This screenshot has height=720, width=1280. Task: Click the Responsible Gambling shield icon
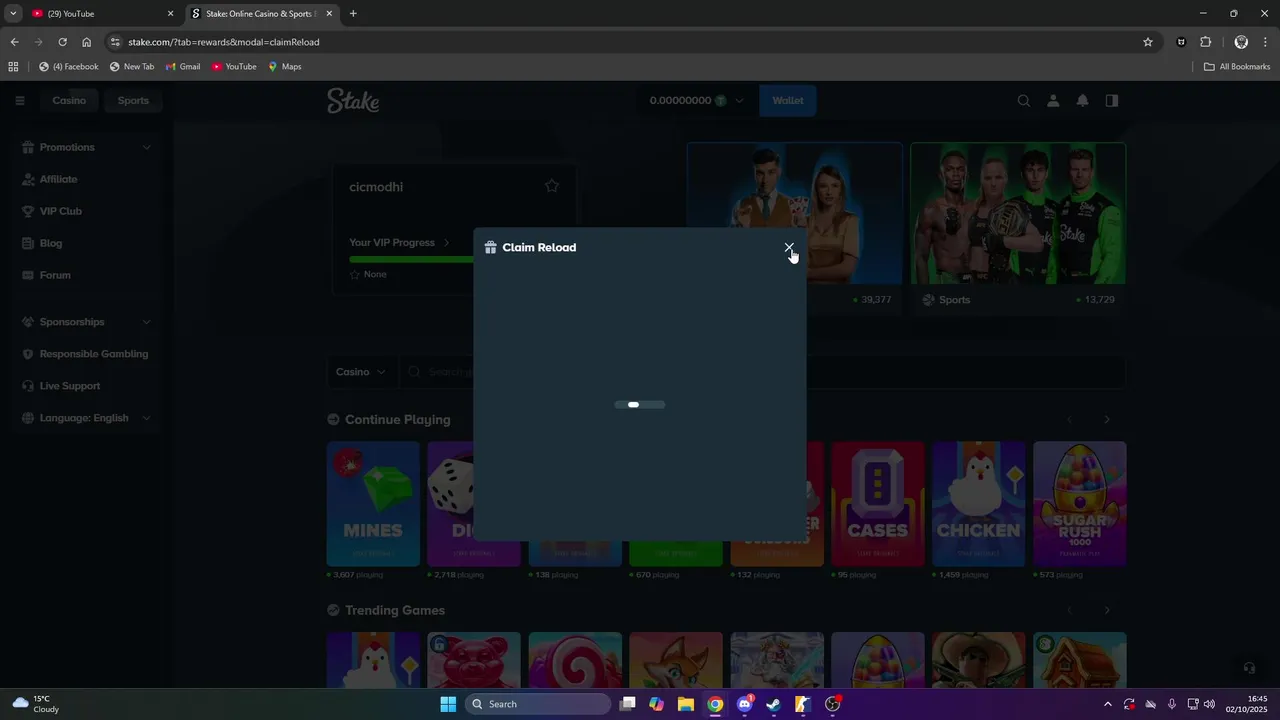point(28,354)
